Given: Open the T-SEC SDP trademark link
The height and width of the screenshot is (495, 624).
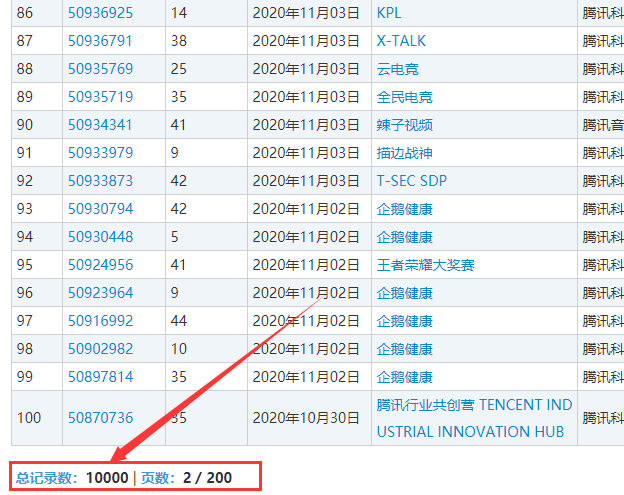Looking at the screenshot, I should [412, 181].
